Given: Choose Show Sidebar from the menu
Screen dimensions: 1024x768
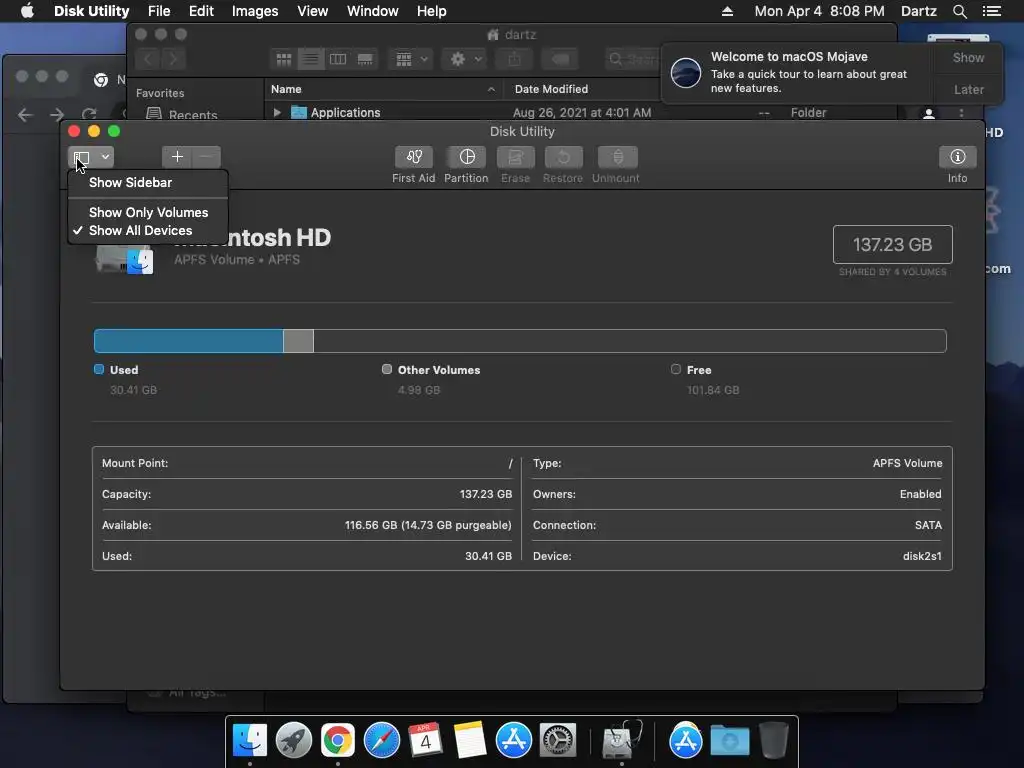Looking at the screenshot, I should pos(148,182).
